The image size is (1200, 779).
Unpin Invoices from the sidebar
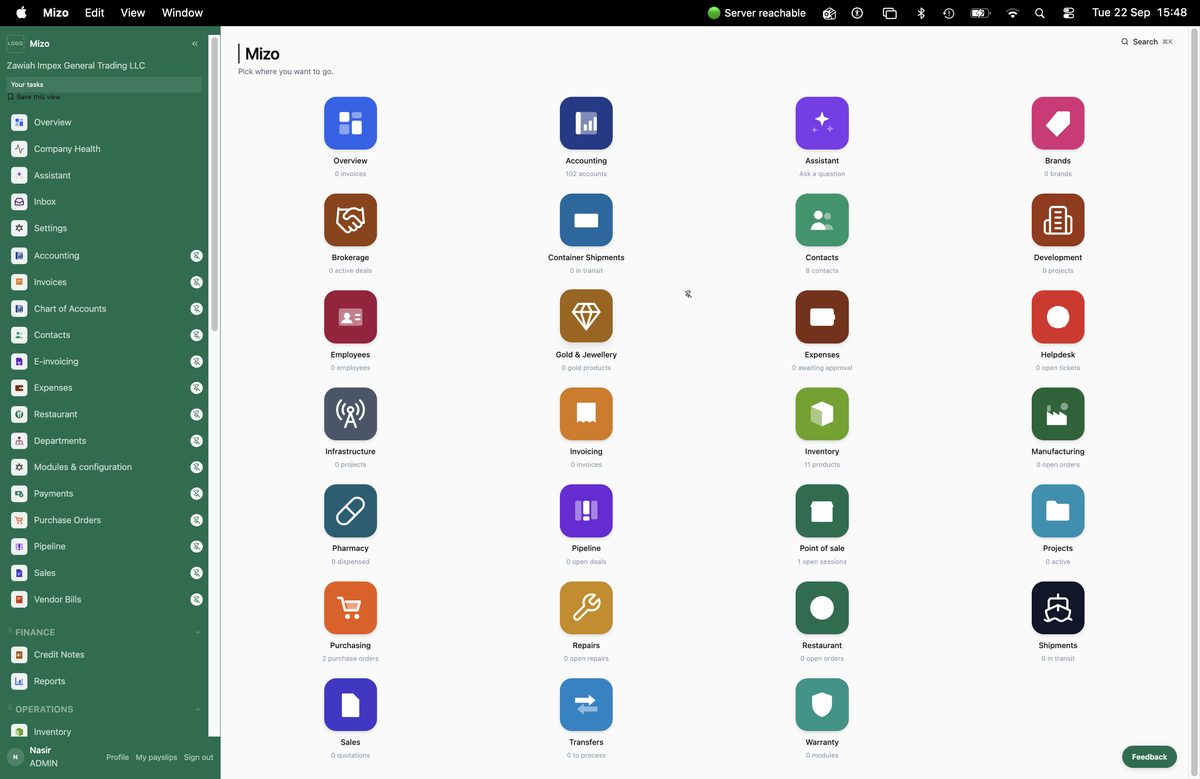coord(197,282)
